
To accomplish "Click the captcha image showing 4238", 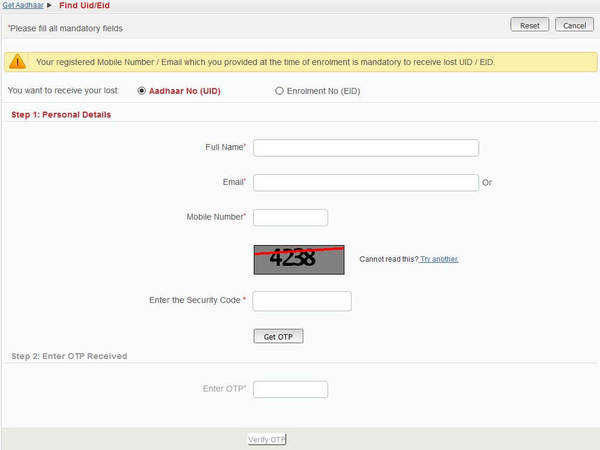I will pyautogui.click(x=299, y=258).
